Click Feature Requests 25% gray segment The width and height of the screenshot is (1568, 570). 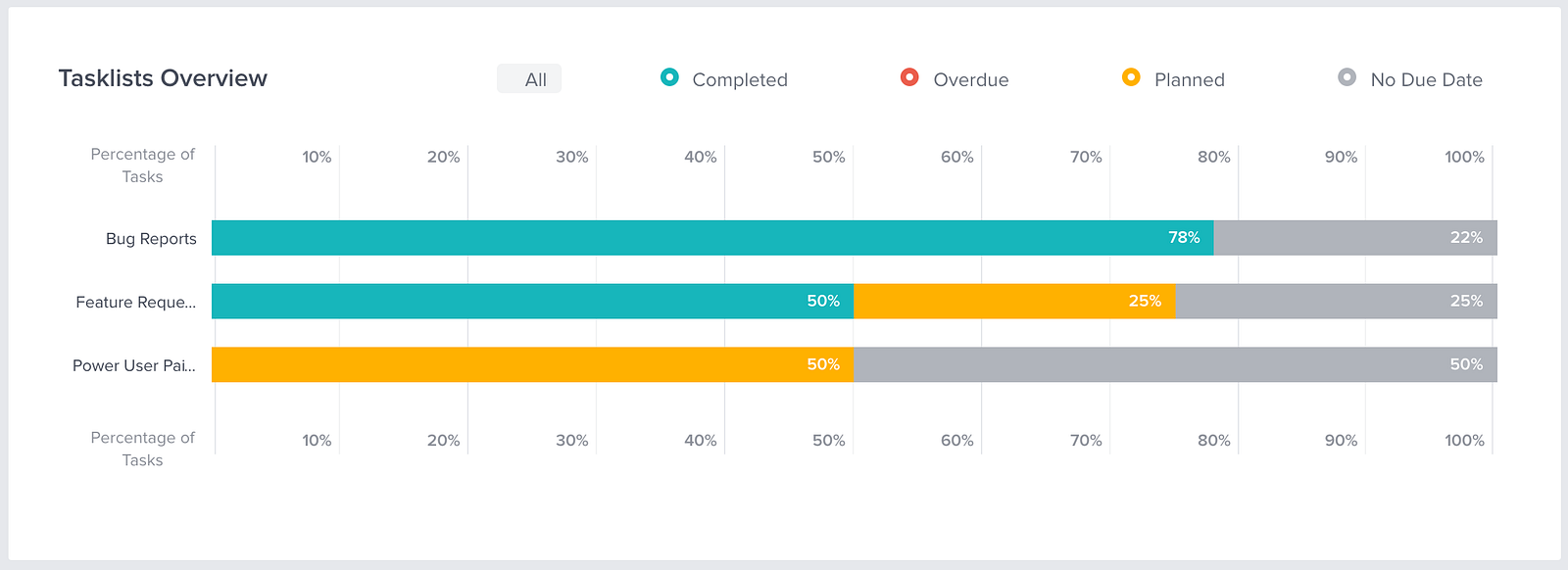click(x=1337, y=301)
